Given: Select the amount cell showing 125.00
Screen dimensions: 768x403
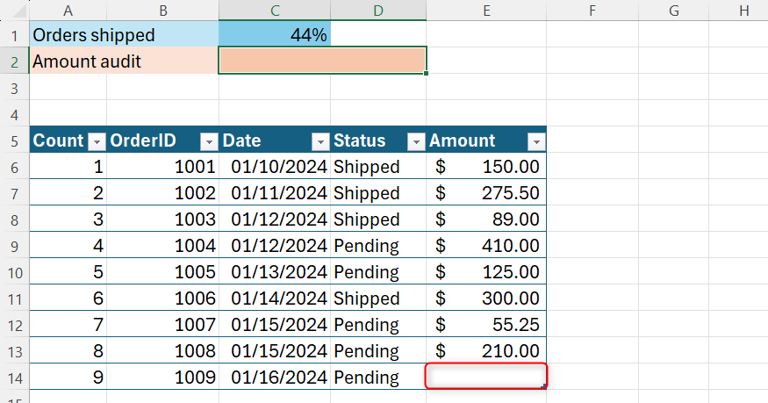Looking at the screenshot, I should pos(486,272).
